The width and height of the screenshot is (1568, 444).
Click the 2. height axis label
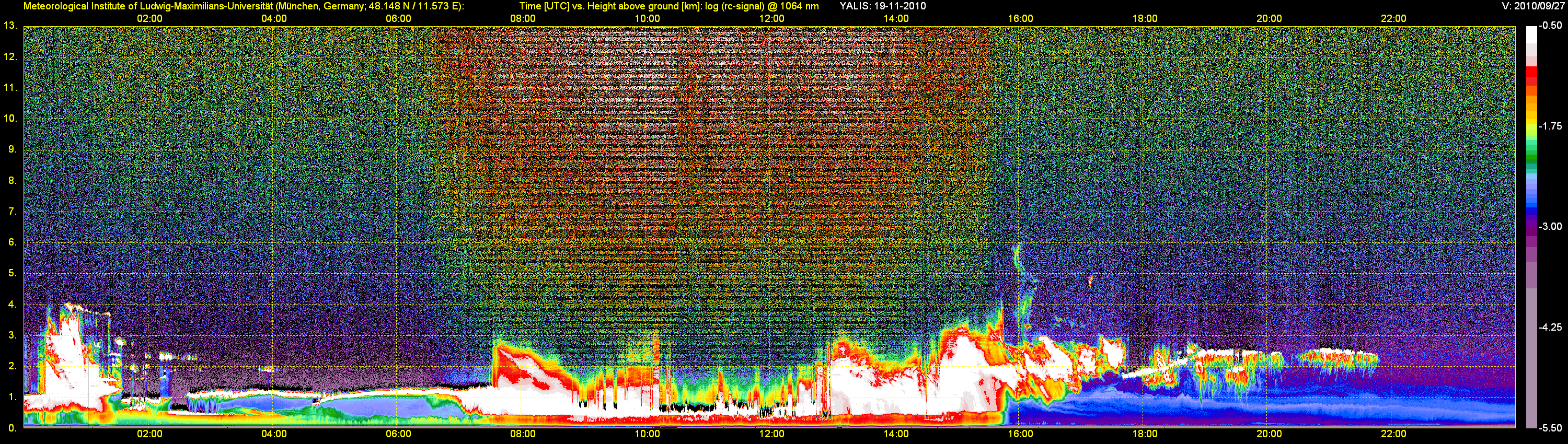click(x=12, y=366)
